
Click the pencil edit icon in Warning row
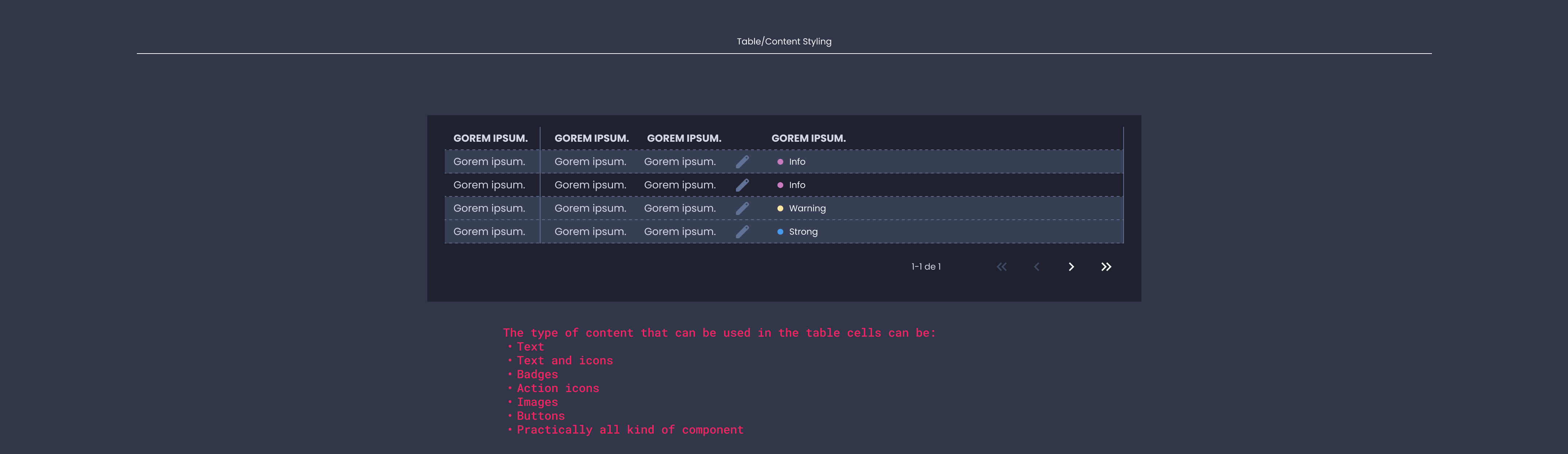[742, 208]
